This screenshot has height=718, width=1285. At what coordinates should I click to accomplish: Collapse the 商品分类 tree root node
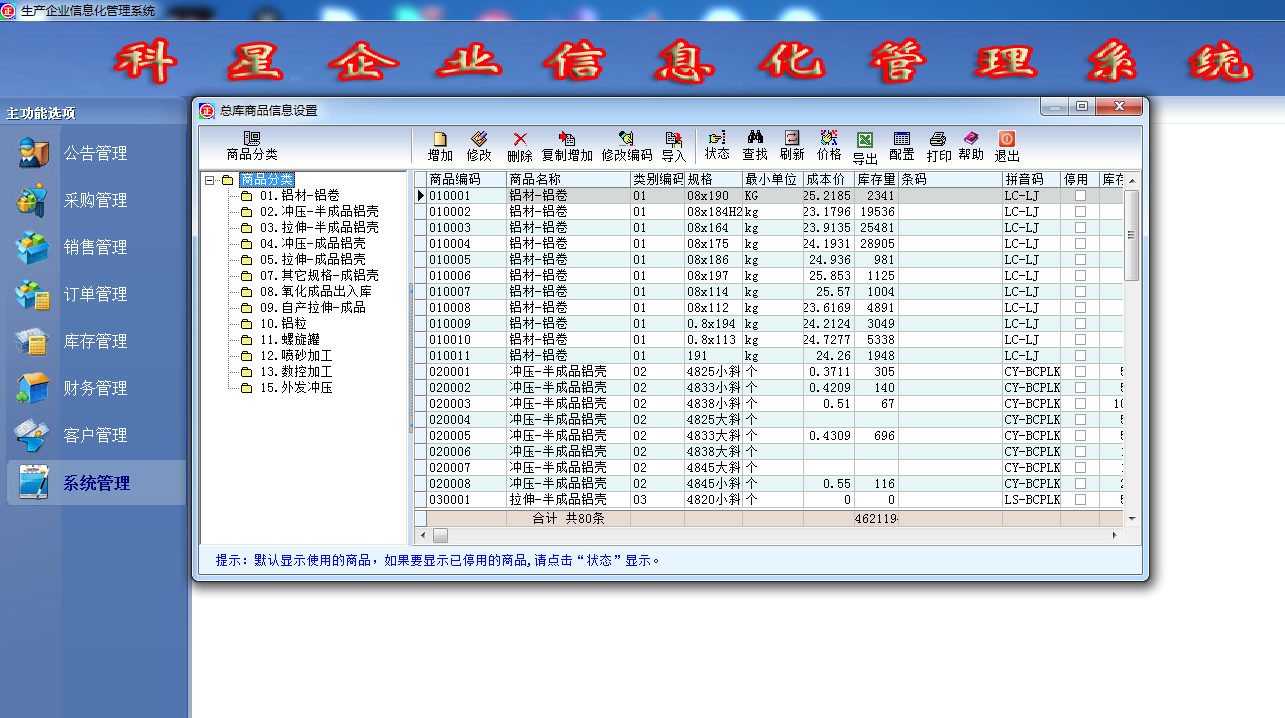coord(209,181)
